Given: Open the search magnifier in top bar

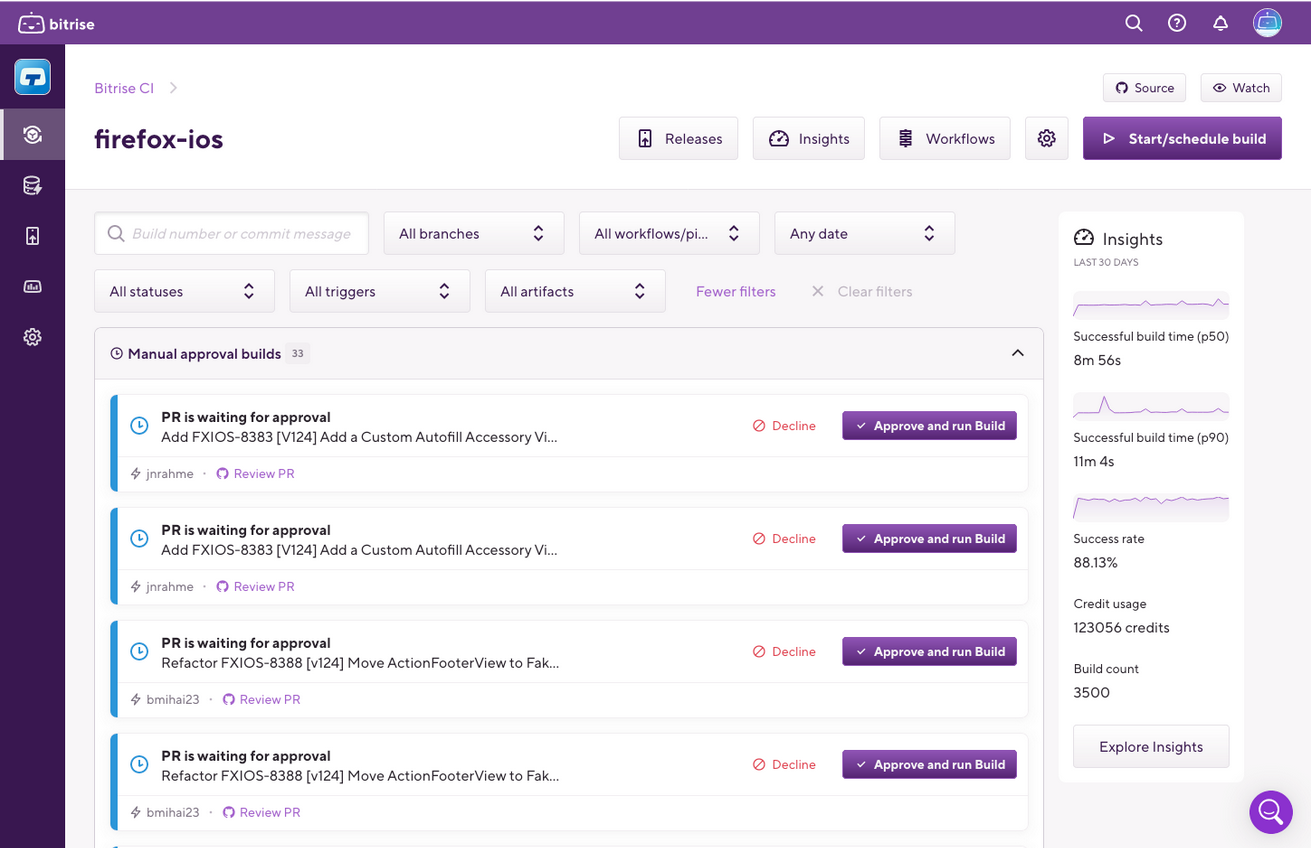Looking at the screenshot, I should 1133,22.
